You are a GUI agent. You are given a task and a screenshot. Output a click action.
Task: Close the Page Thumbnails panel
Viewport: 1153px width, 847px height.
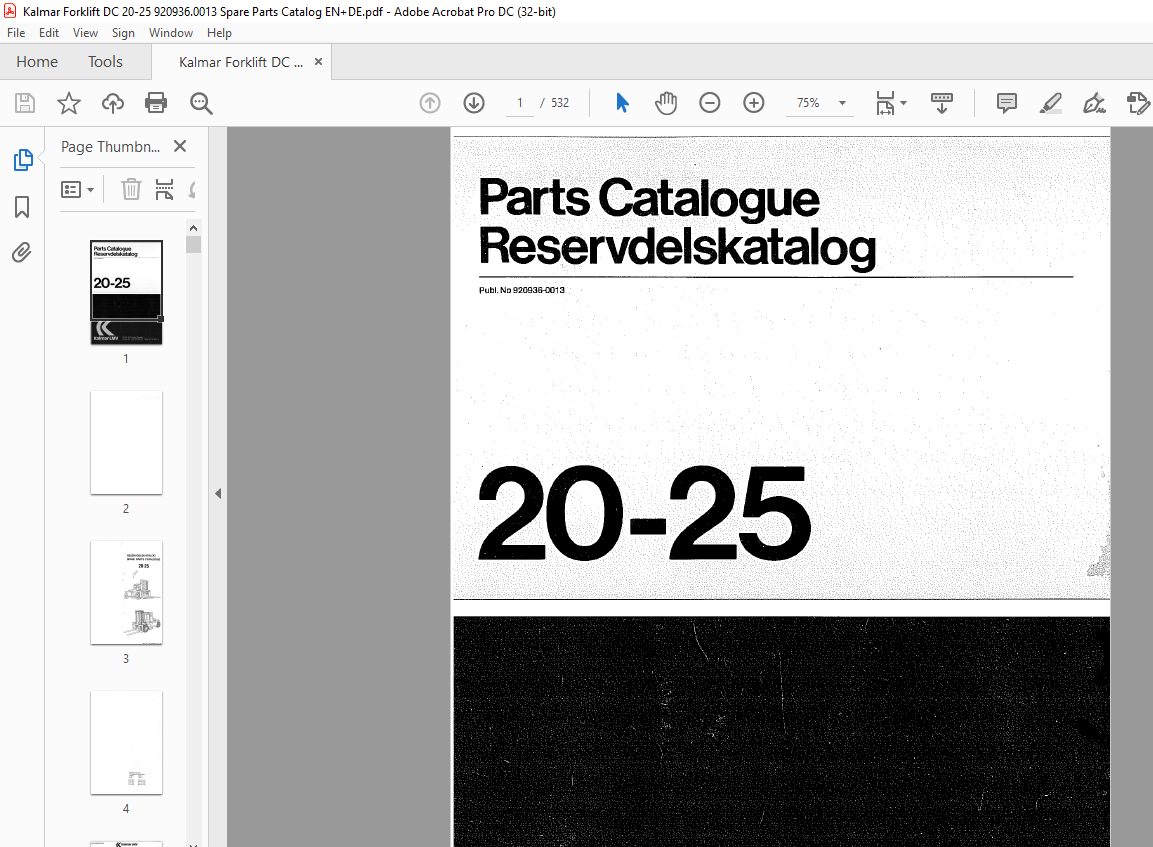(180, 146)
